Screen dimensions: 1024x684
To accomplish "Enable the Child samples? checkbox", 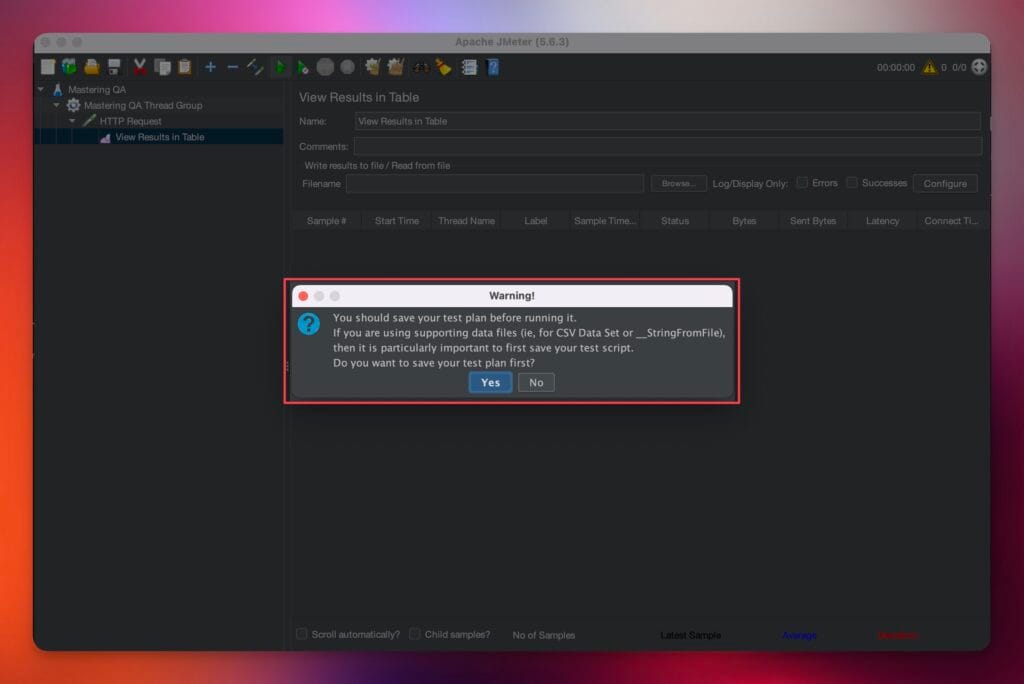I will (415, 634).
